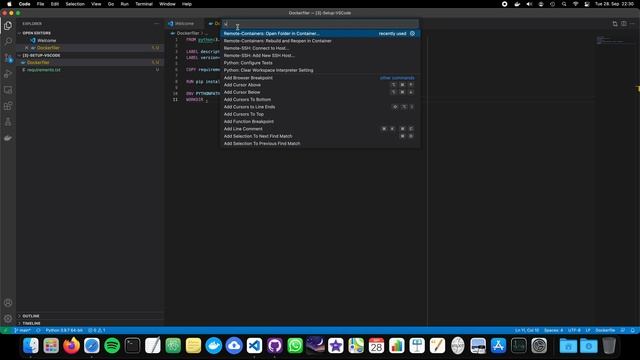Image resolution: width=640 pixels, height=360 pixels.
Task: Open Remote Explorer view icon
Action: coord(8,90)
